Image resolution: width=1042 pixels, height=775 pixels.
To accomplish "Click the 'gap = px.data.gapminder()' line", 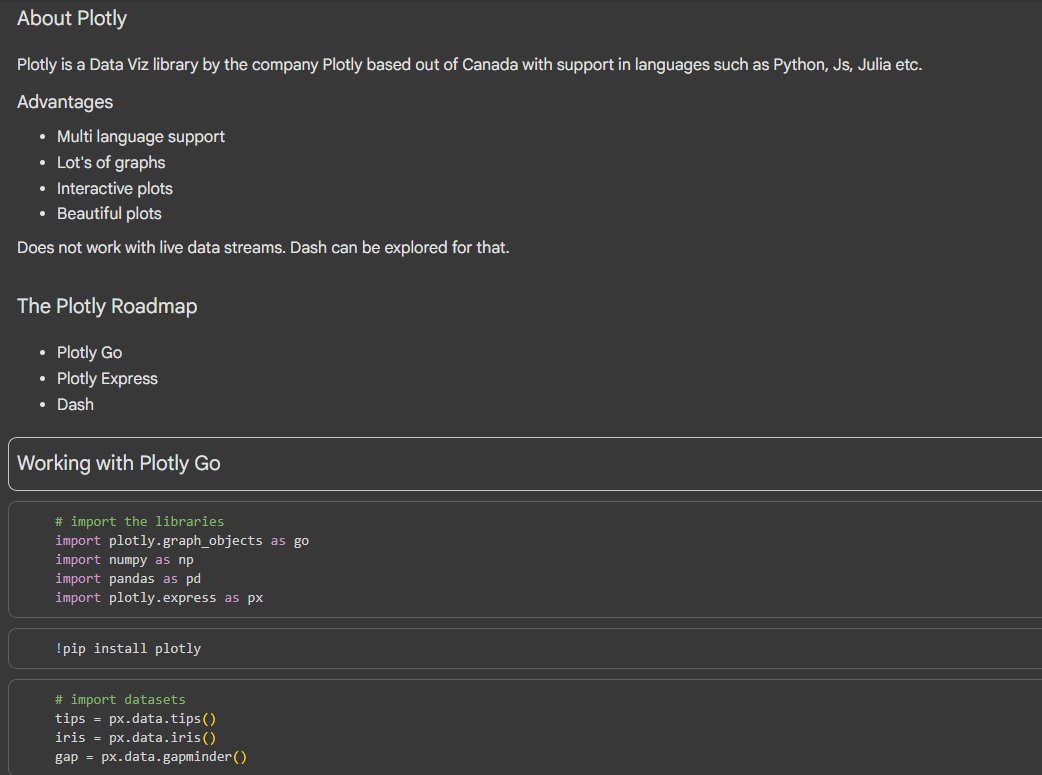I will point(151,757).
